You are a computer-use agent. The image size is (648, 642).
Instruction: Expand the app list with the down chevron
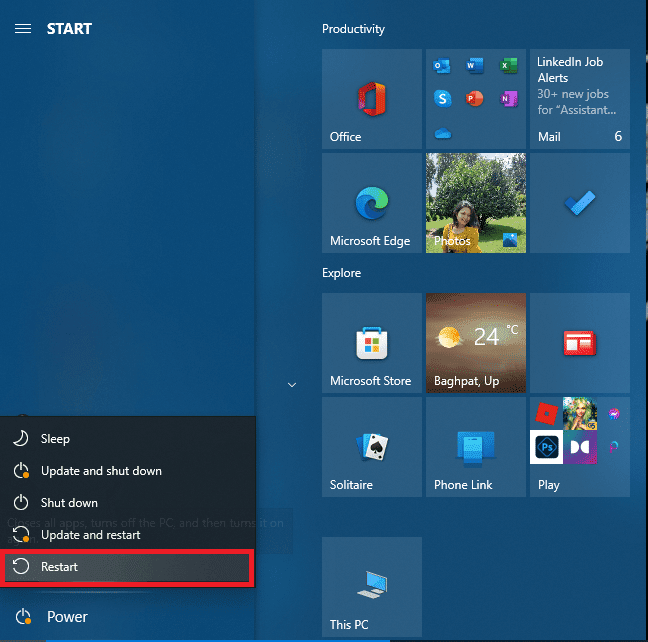tap(292, 385)
